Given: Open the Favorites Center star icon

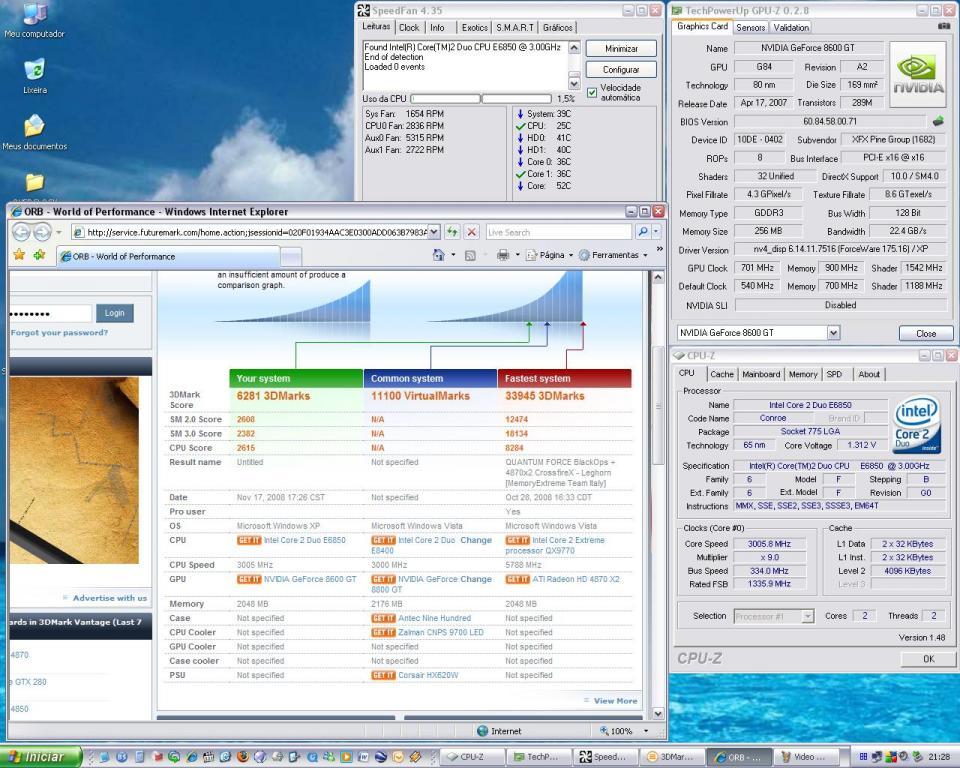Looking at the screenshot, I should click(x=20, y=255).
